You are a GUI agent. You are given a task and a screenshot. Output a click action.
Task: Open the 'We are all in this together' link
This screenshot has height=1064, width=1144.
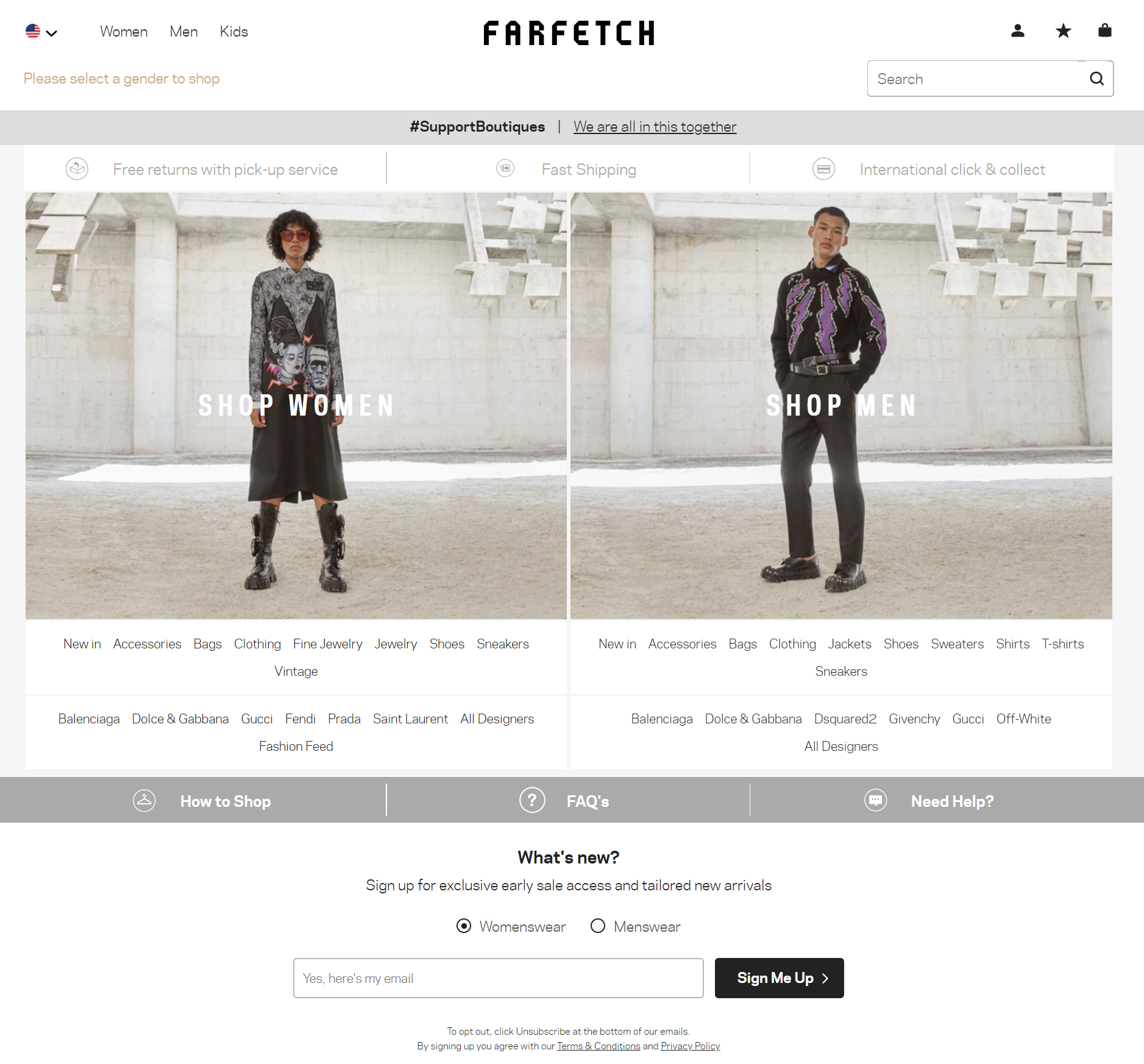[x=655, y=127]
